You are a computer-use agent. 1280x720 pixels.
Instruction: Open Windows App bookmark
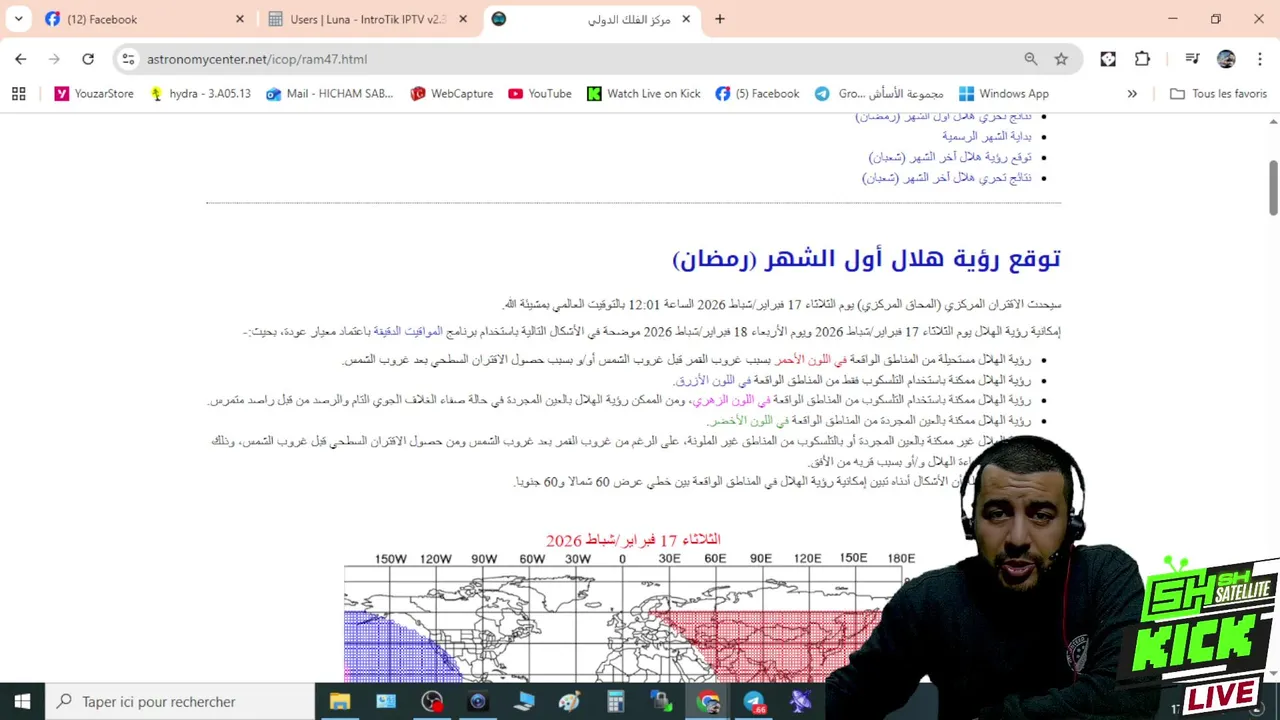pyautogui.click(x=1003, y=93)
